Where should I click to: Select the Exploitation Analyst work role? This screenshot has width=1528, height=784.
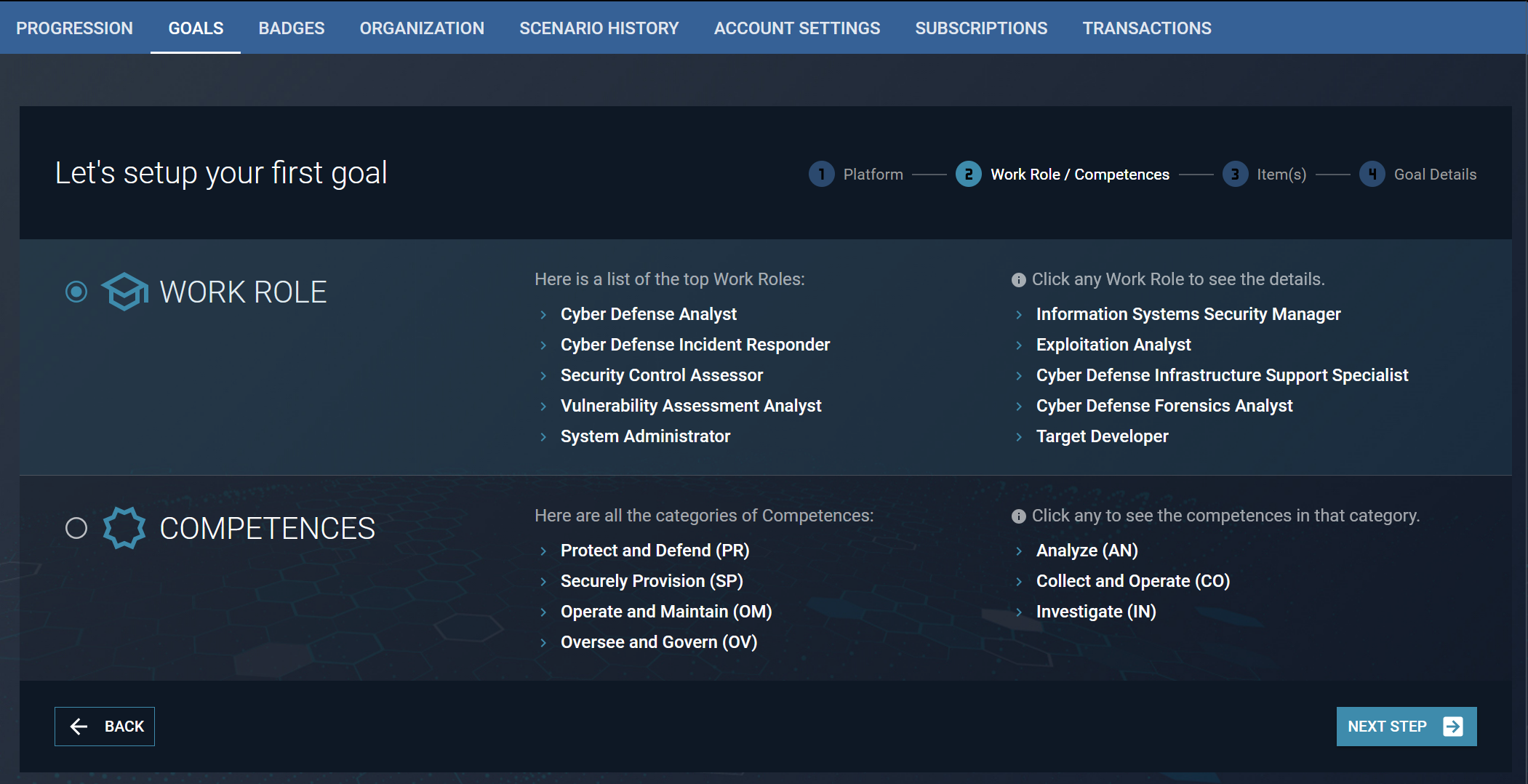[1113, 344]
